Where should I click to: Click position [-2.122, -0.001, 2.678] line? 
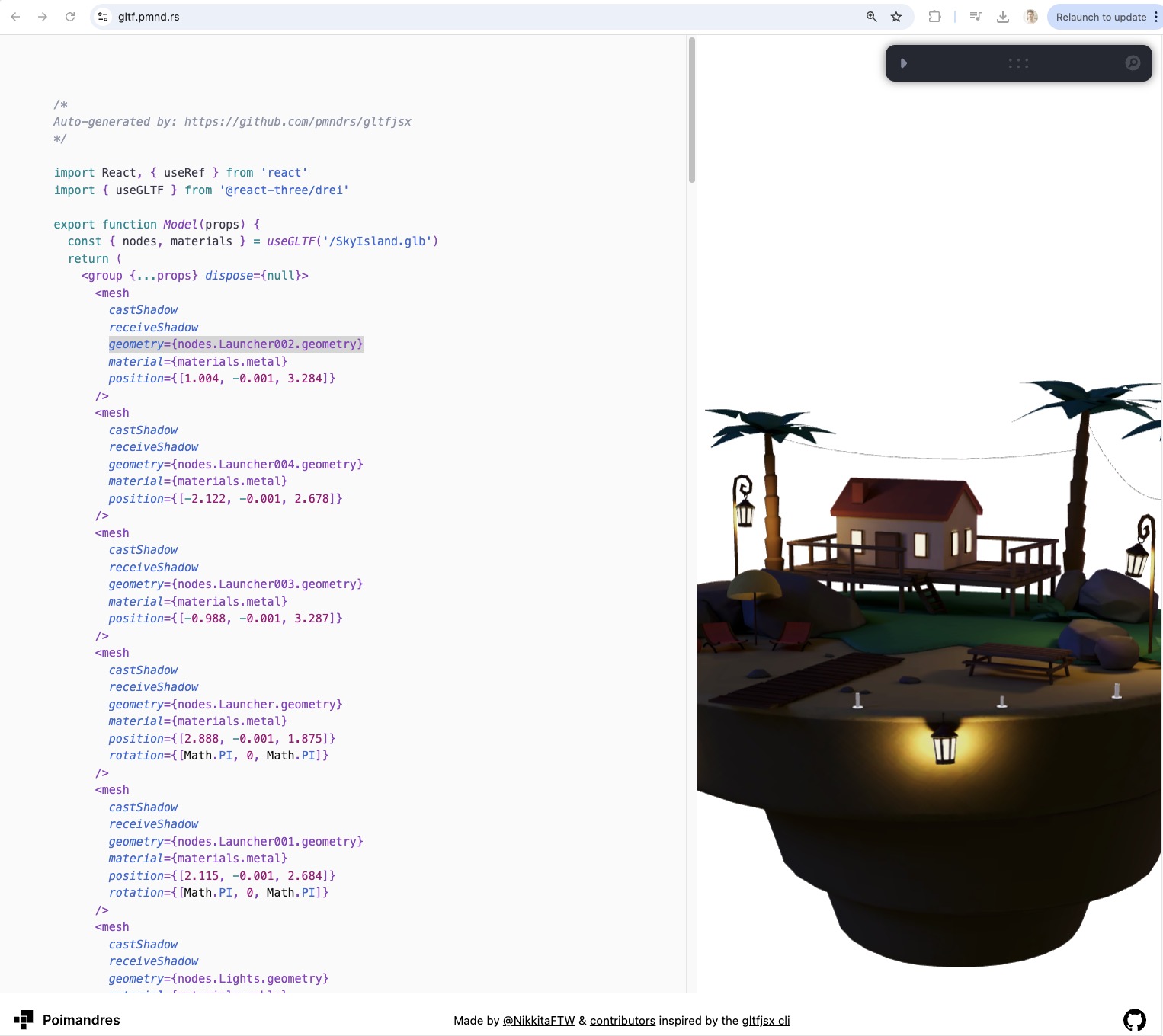pyautogui.click(x=226, y=499)
